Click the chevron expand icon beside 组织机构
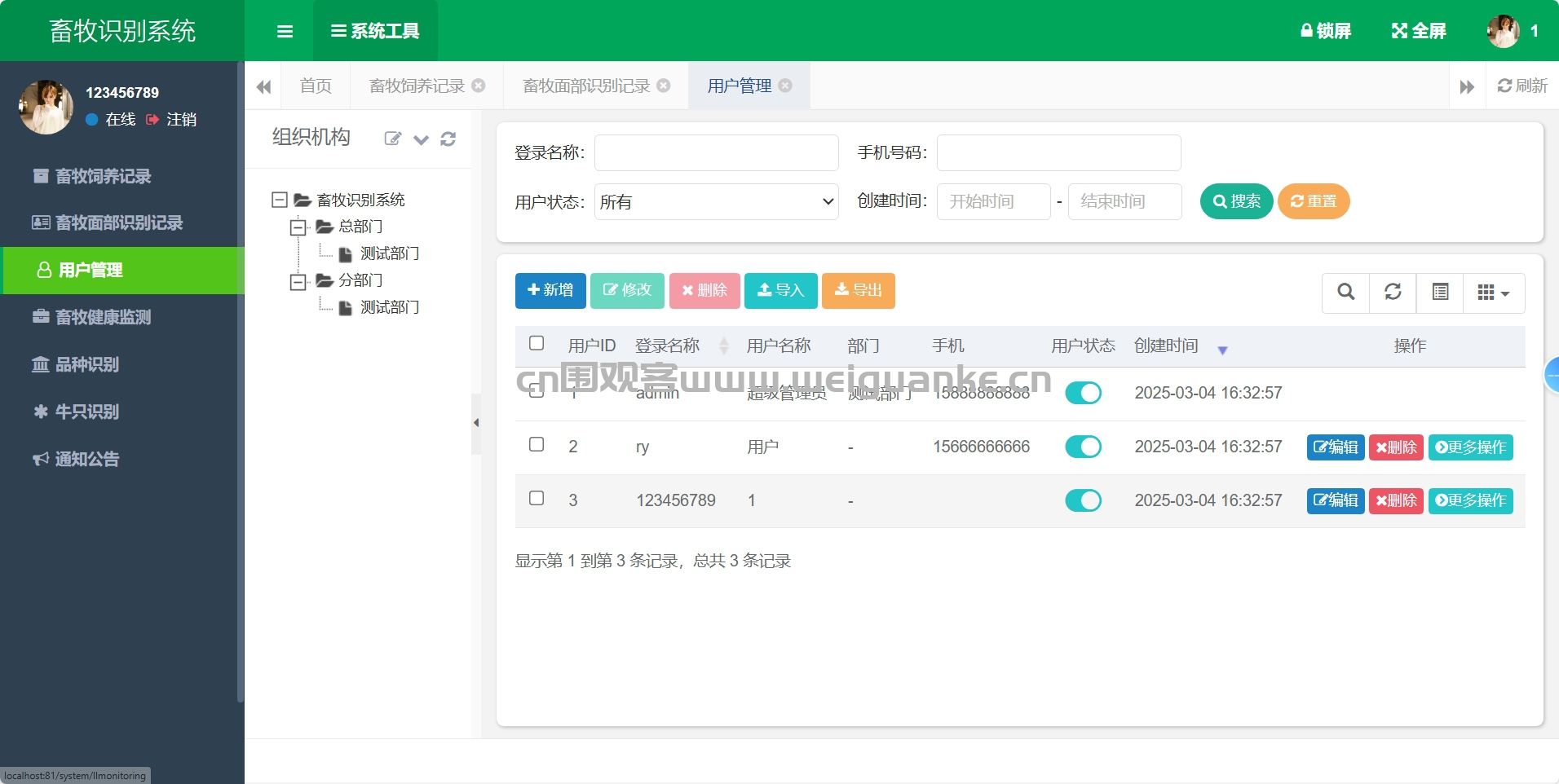 coord(421,139)
